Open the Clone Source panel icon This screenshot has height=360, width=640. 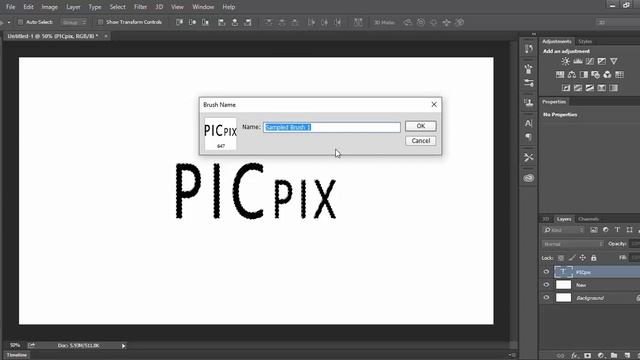529,102
